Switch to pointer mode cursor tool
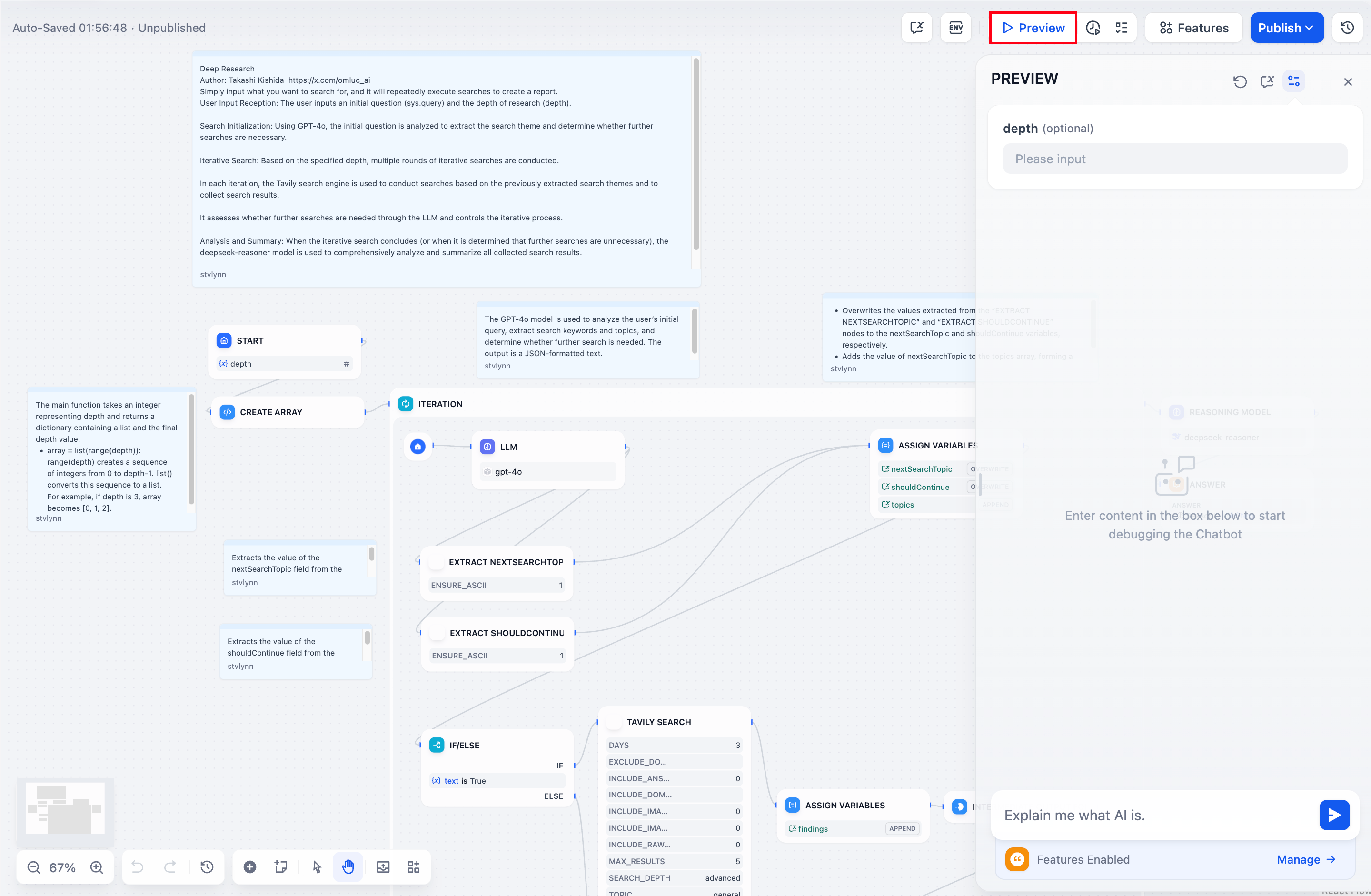 (317, 866)
